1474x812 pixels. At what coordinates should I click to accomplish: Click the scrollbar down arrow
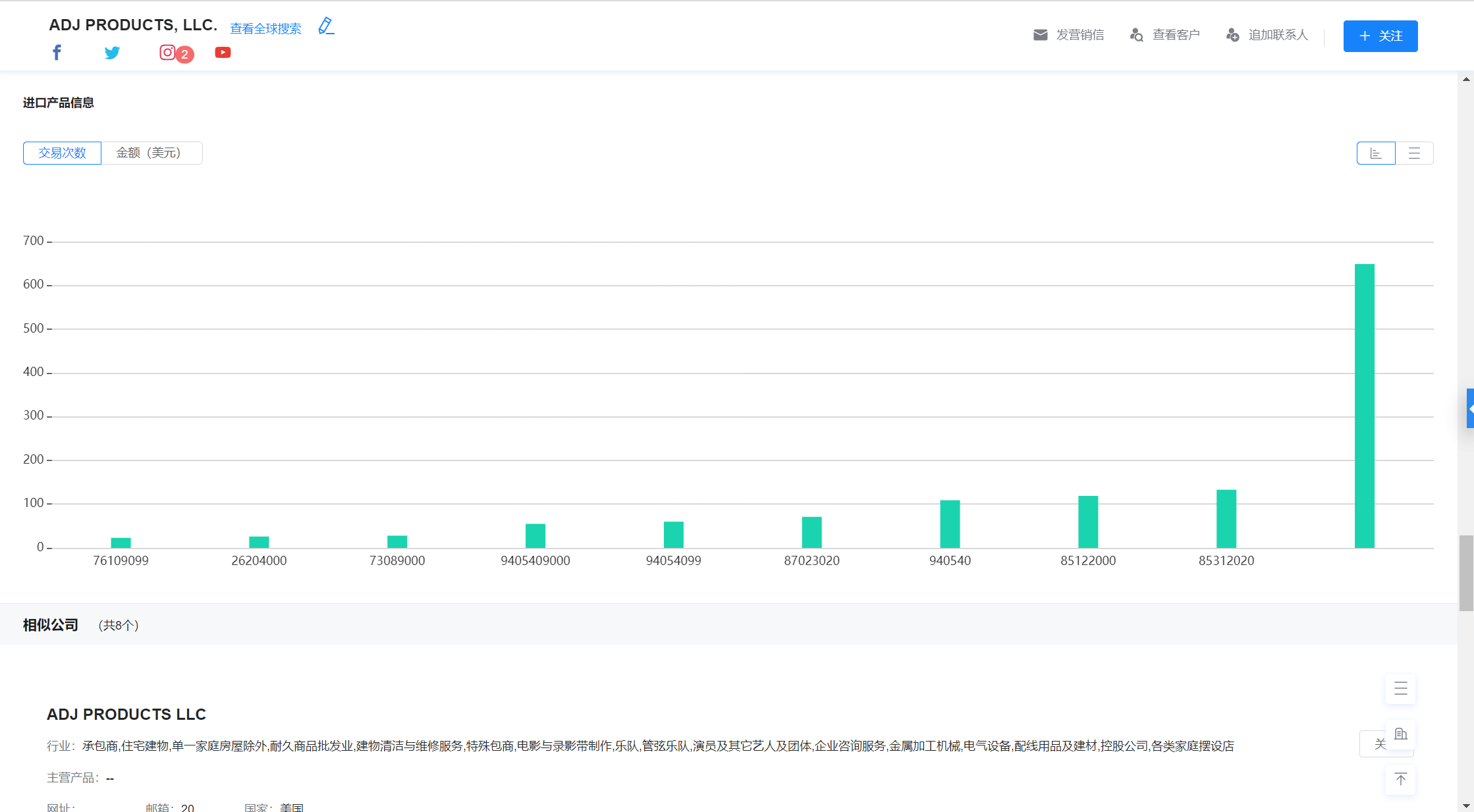pos(1466,805)
